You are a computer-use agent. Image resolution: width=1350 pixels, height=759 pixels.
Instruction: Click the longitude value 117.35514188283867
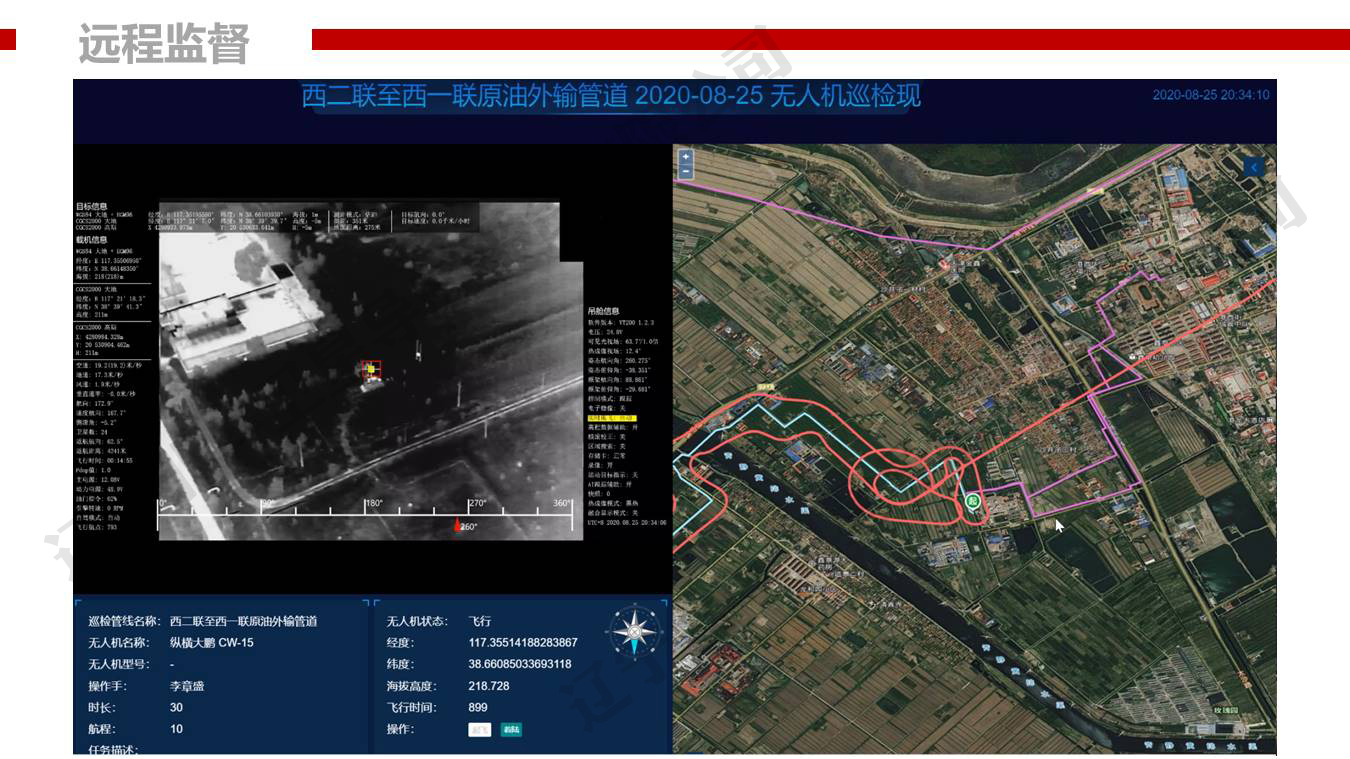click(x=522, y=643)
